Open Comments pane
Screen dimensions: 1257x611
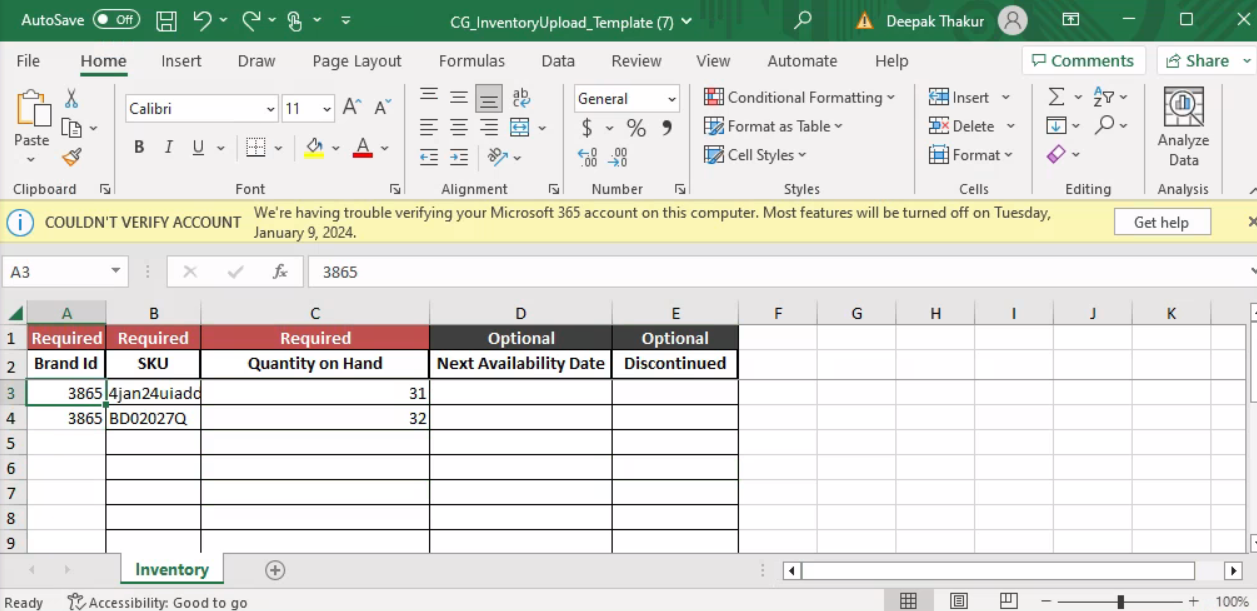(x=1082, y=61)
